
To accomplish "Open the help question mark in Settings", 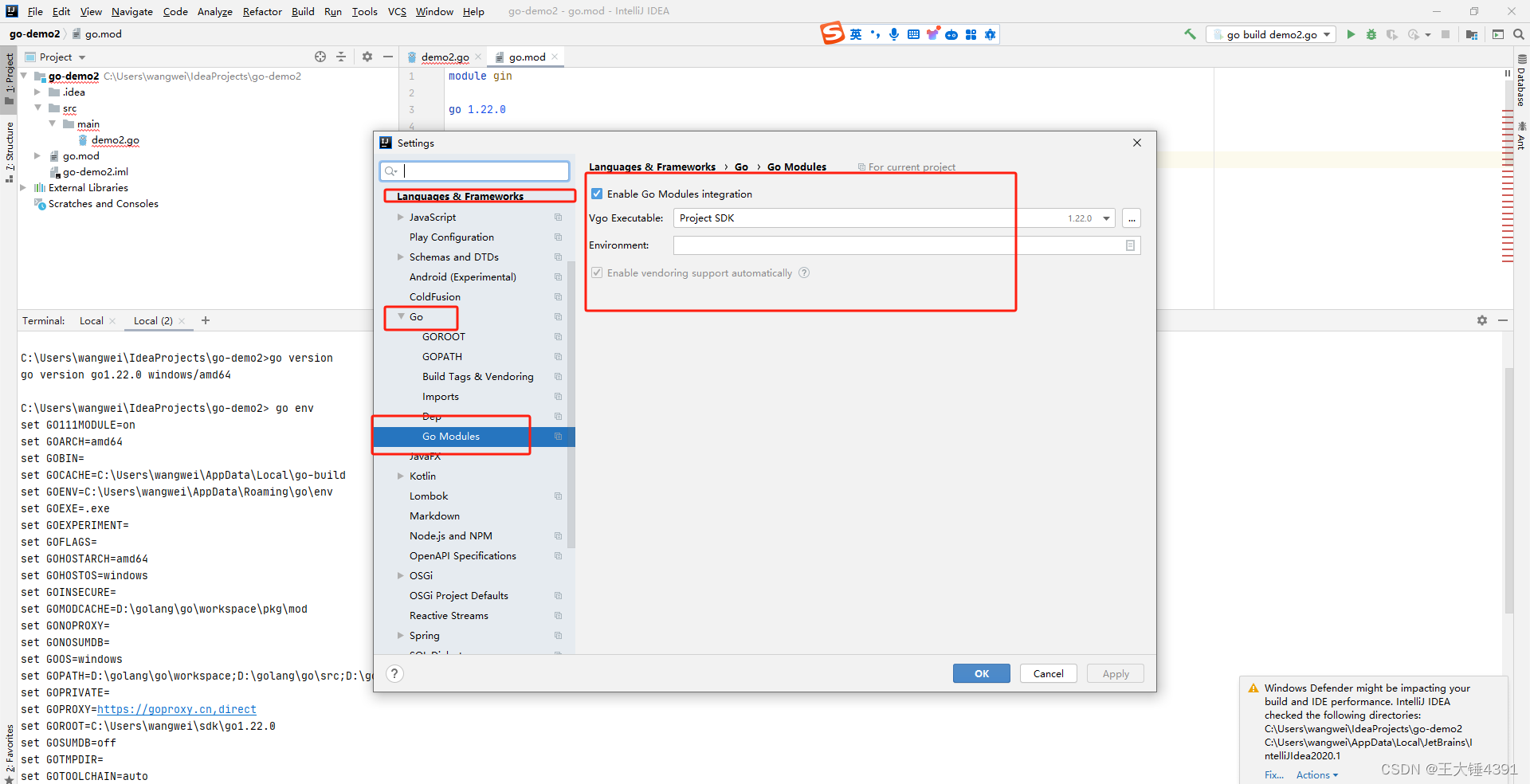I will pyautogui.click(x=394, y=674).
